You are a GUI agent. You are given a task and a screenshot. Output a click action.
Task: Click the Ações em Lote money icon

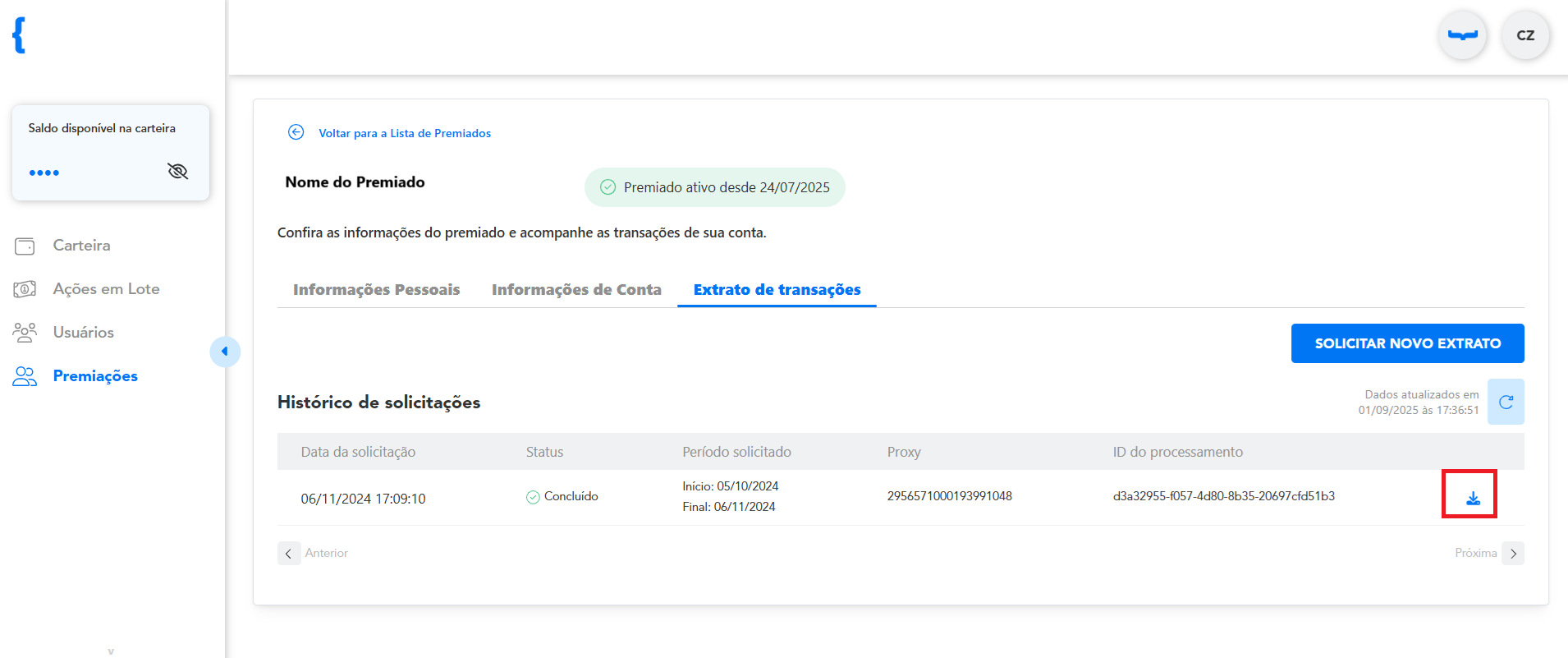coord(25,289)
